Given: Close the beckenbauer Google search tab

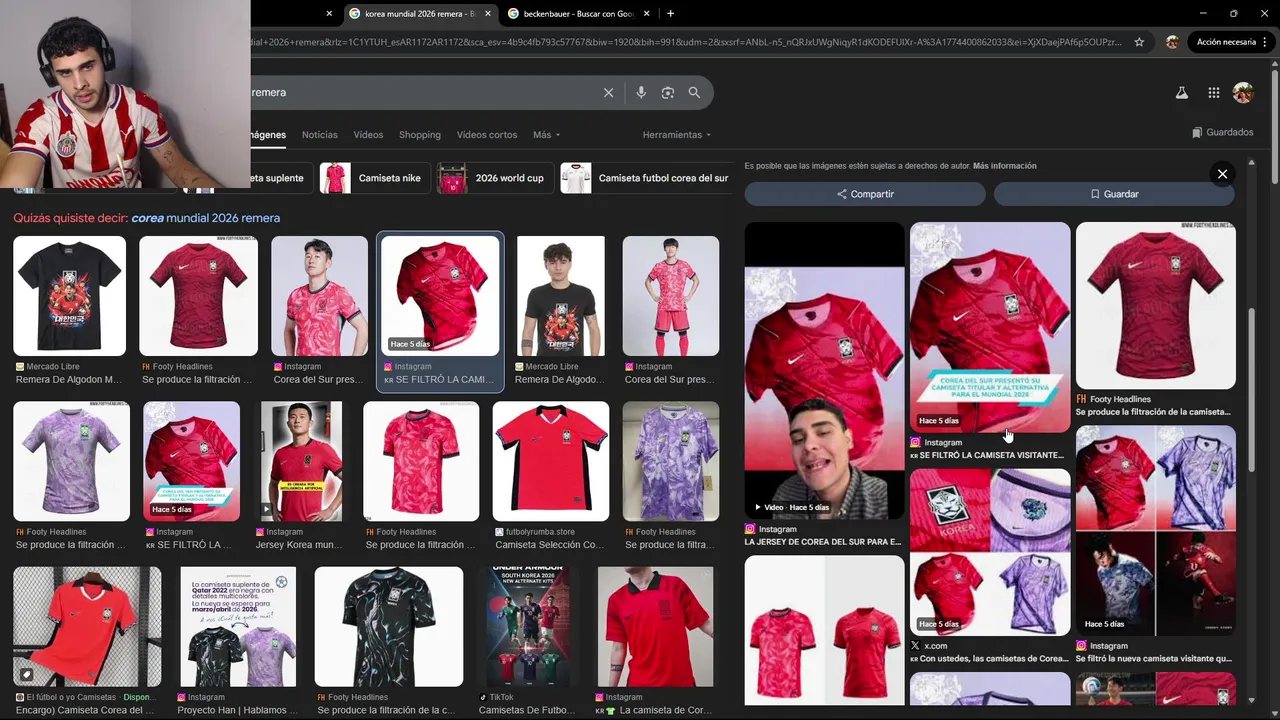Looking at the screenshot, I should [x=647, y=14].
